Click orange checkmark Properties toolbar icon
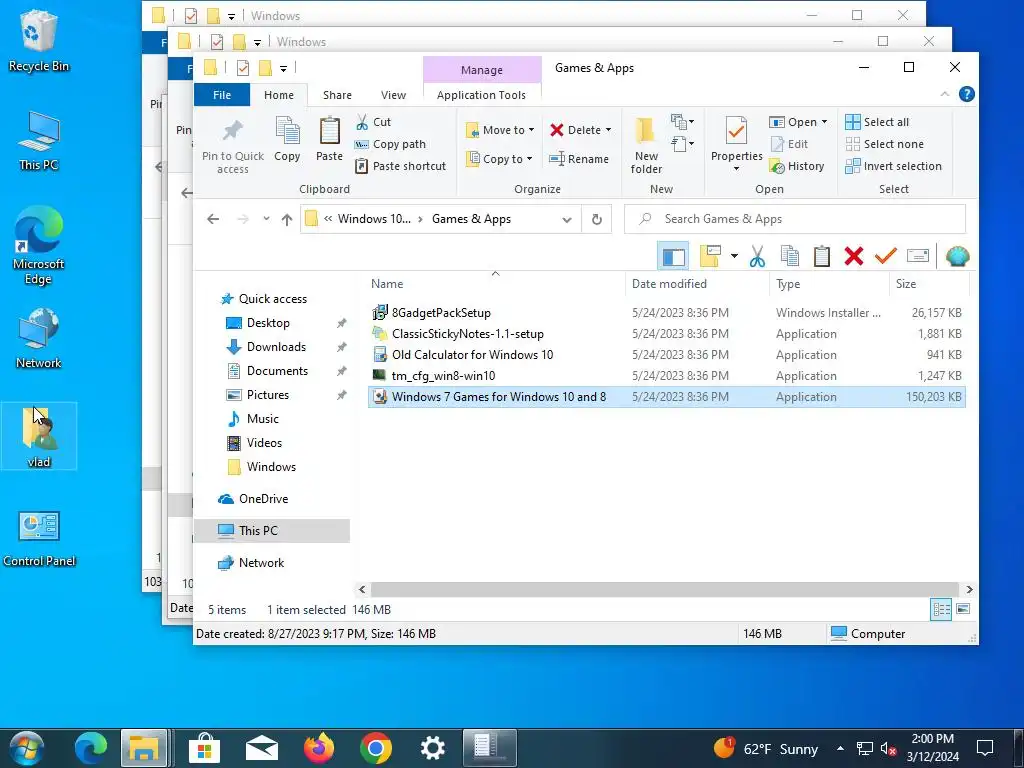This screenshot has height=768, width=1024. pyautogui.click(x=886, y=256)
